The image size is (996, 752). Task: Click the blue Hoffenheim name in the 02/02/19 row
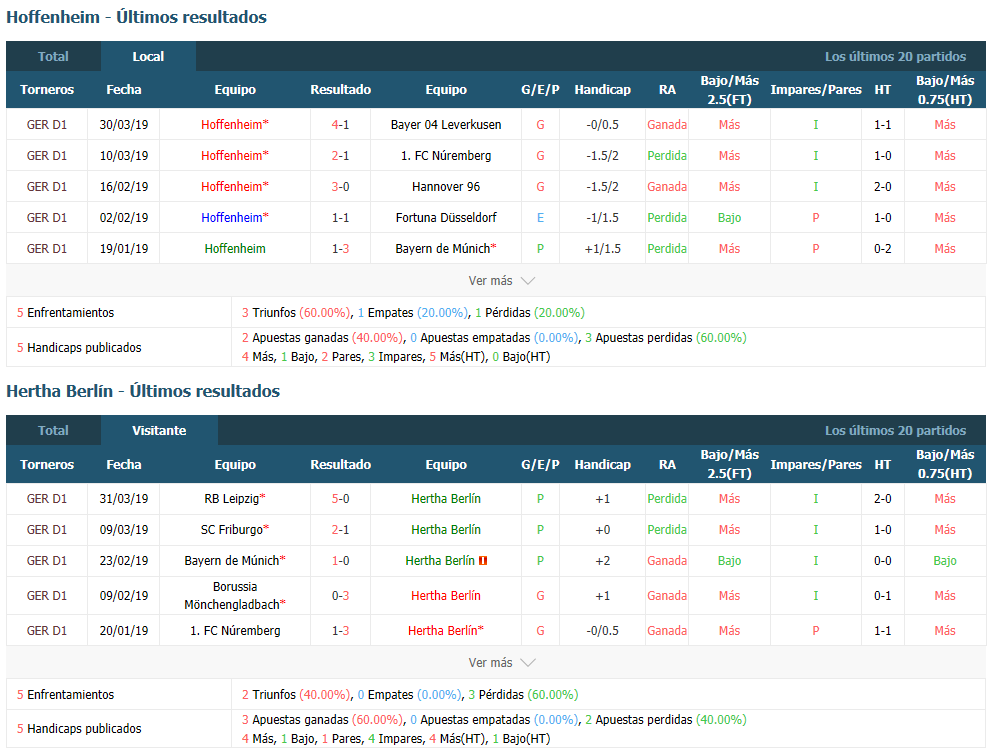[x=232, y=218]
